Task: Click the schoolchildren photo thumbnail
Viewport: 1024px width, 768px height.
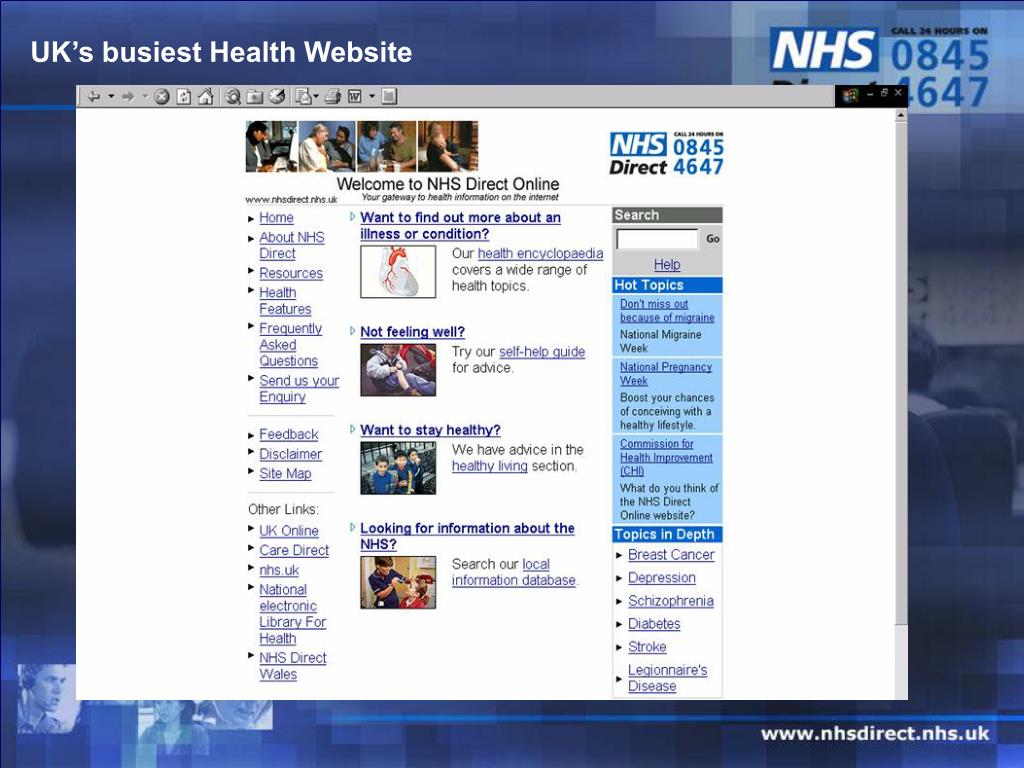Action: point(398,468)
